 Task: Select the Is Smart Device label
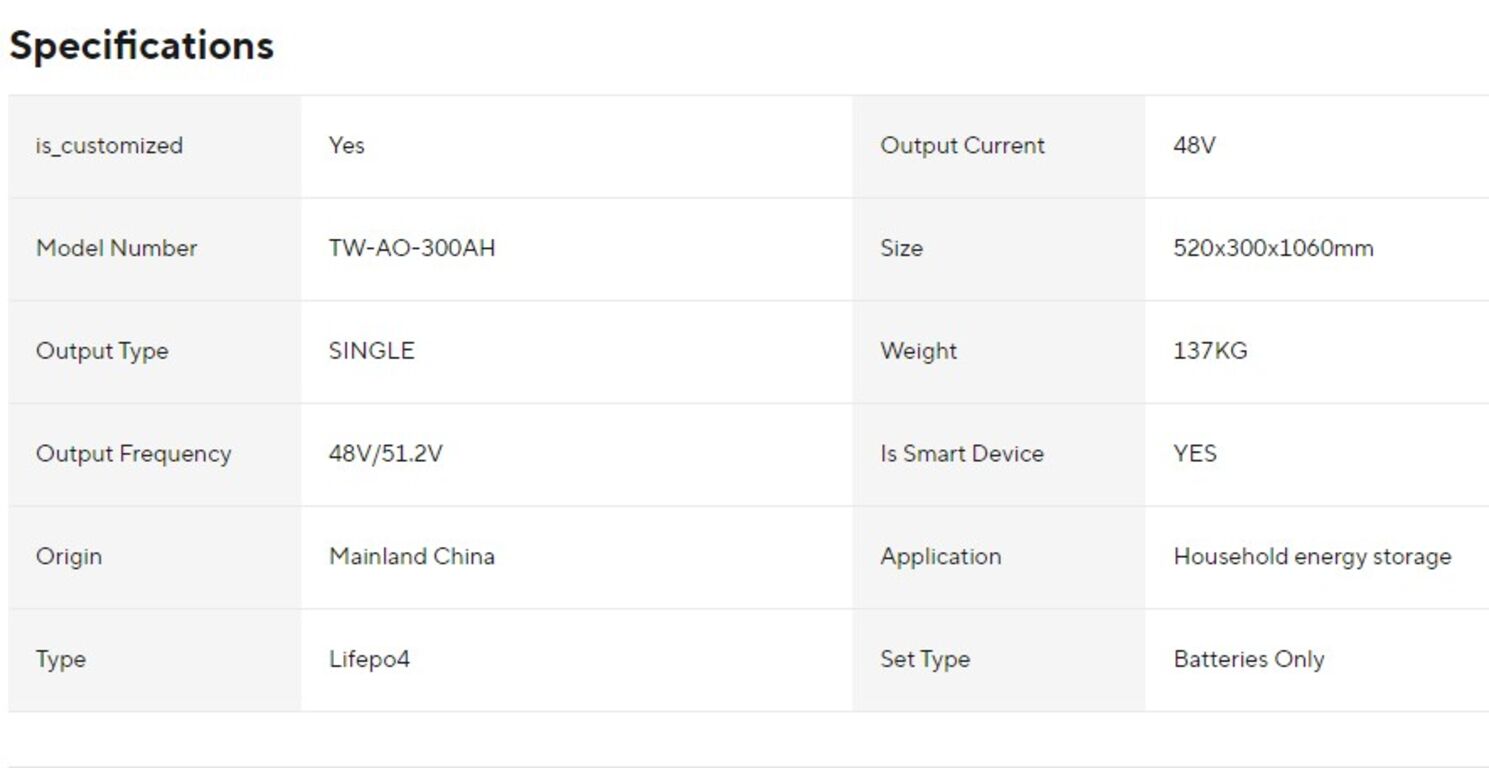962,454
